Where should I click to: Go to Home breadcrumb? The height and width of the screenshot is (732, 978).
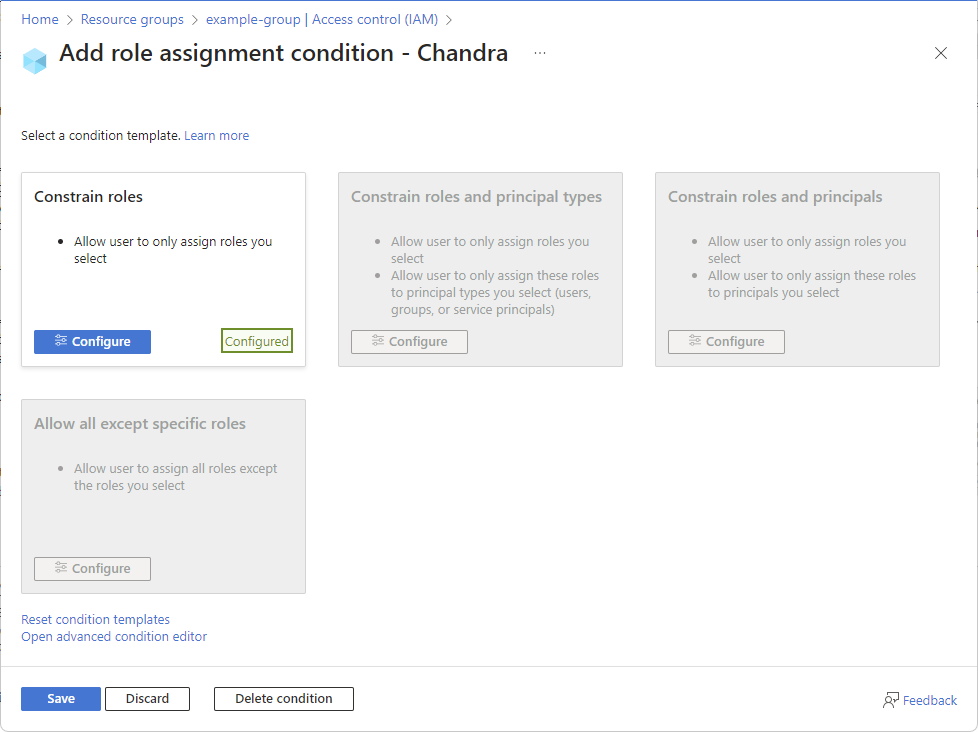coord(40,20)
